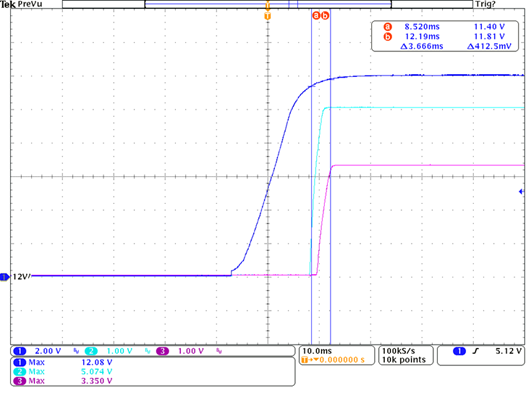Click the 100kS/s sample rate readout
The image size is (526, 396).
pos(399,351)
